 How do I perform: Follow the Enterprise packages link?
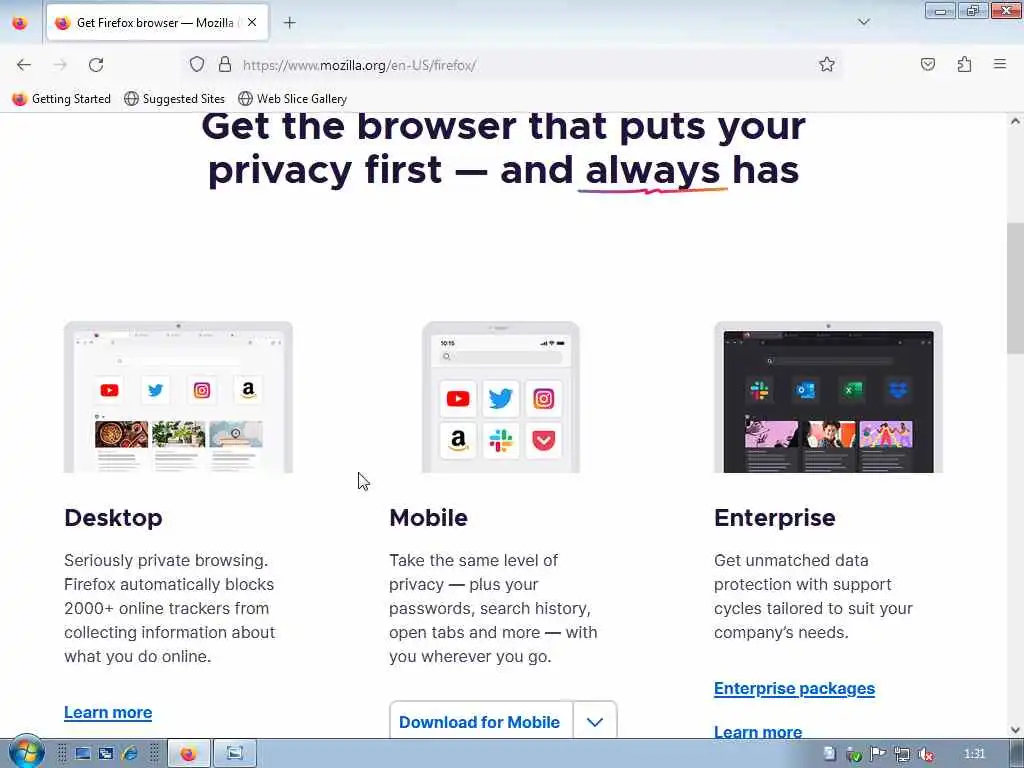click(x=794, y=689)
